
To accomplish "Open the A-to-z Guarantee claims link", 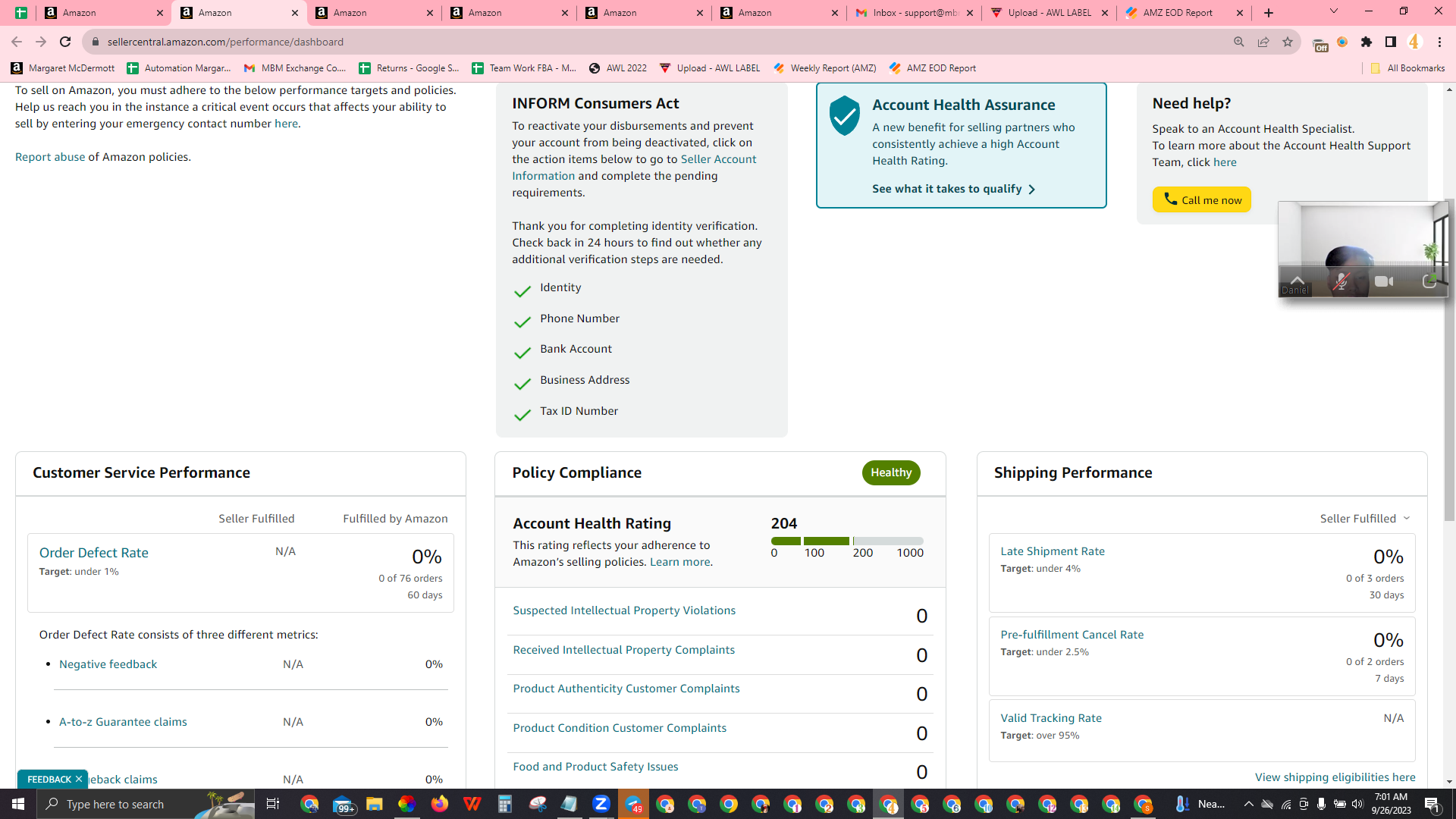I will point(123,722).
